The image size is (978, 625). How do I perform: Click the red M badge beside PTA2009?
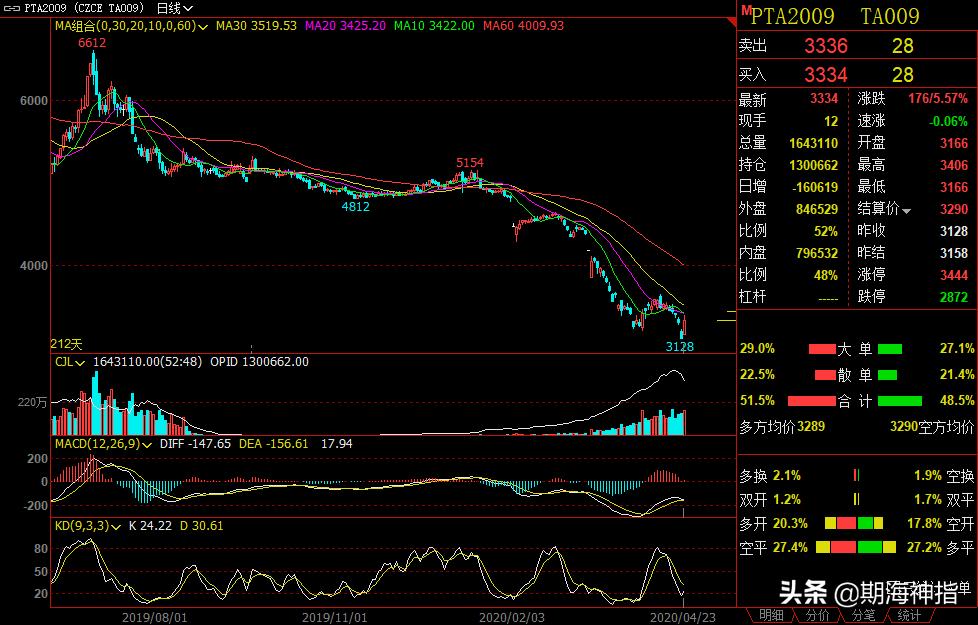(746, 11)
